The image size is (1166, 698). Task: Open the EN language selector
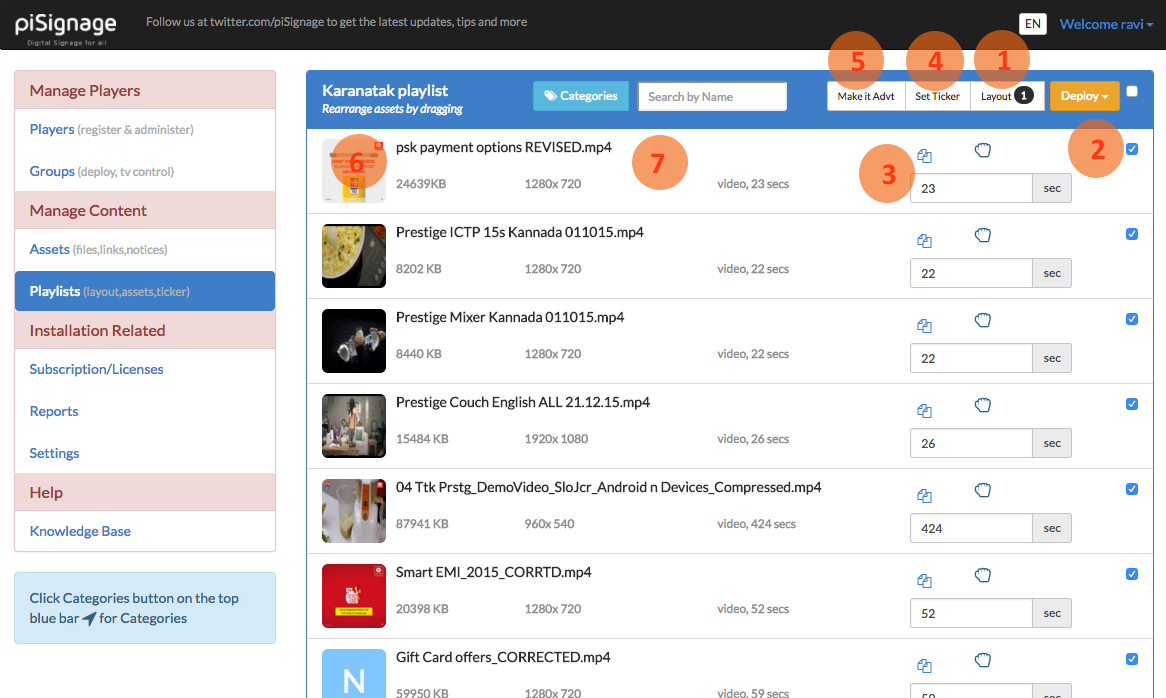click(x=1032, y=24)
